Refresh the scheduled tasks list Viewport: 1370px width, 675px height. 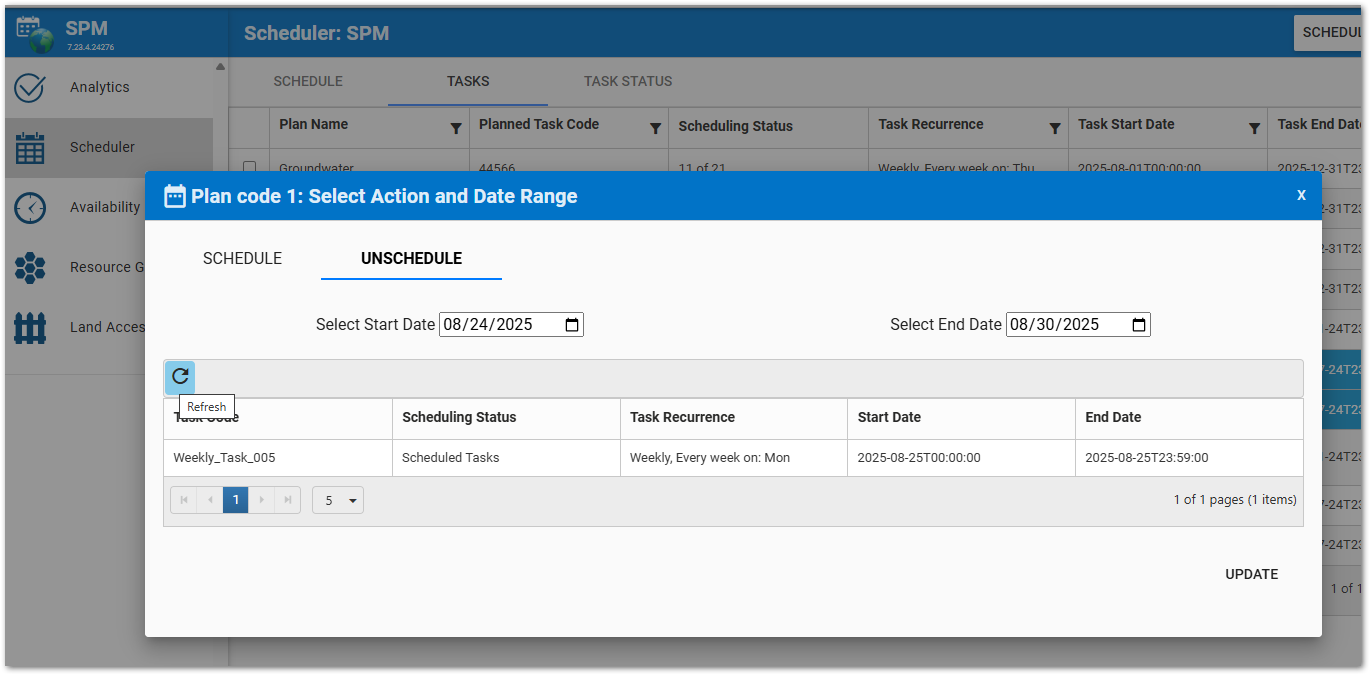(180, 377)
